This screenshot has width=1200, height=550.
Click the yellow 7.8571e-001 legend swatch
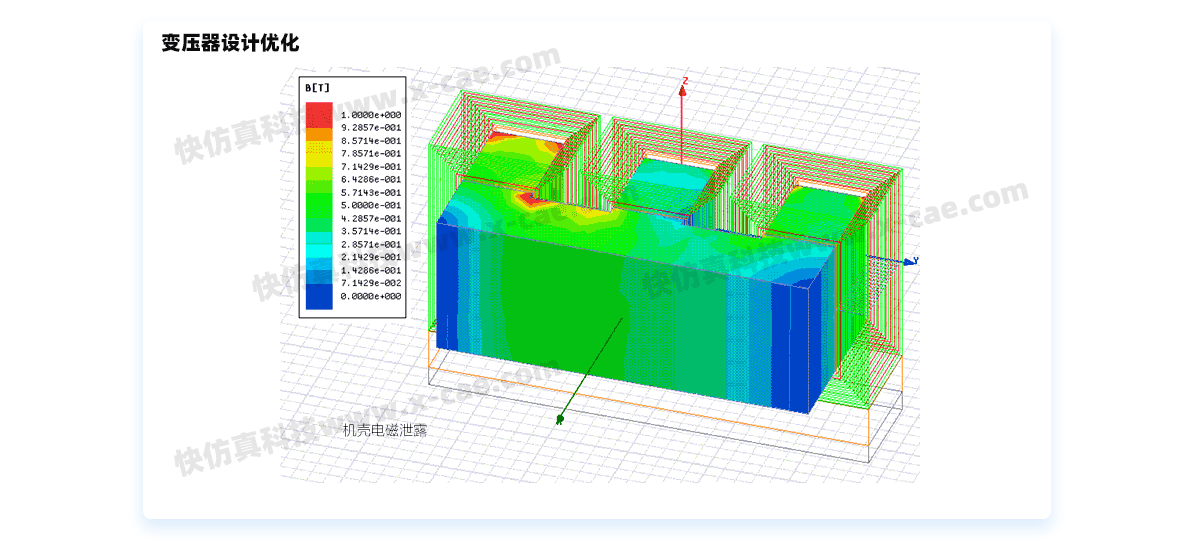(x=318, y=154)
